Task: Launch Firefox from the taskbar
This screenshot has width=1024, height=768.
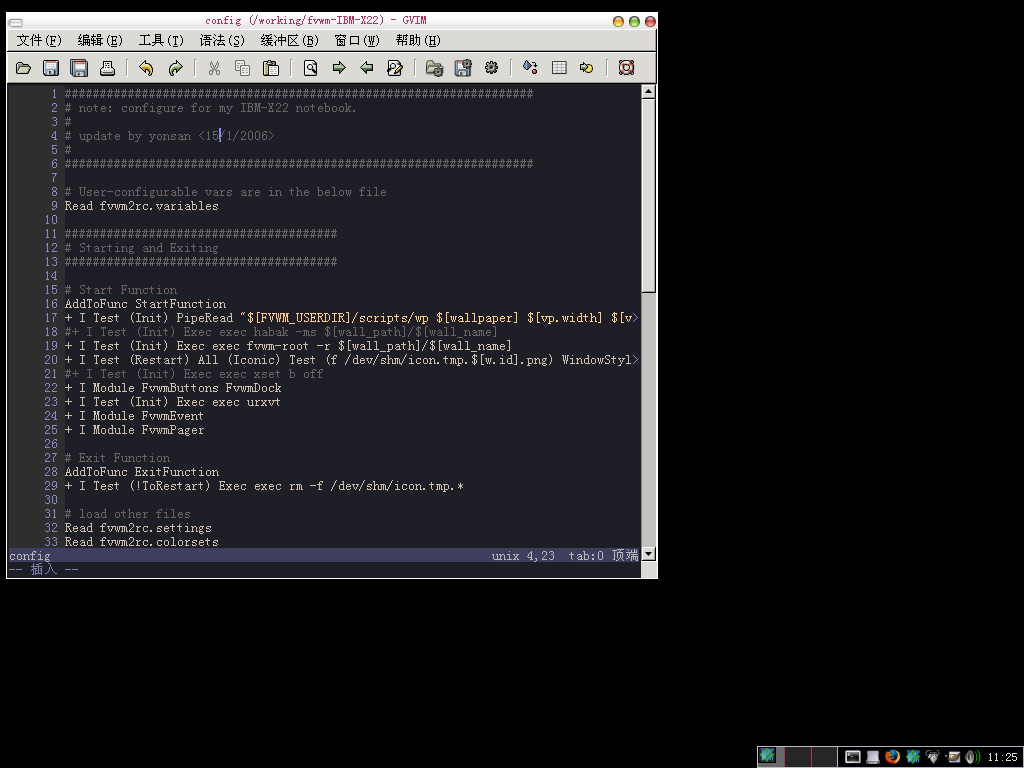Action: (x=893, y=757)
